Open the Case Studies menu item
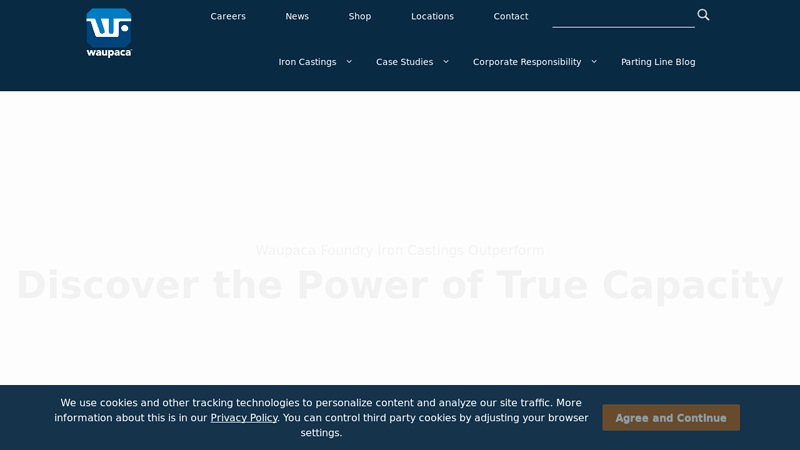 405,62
